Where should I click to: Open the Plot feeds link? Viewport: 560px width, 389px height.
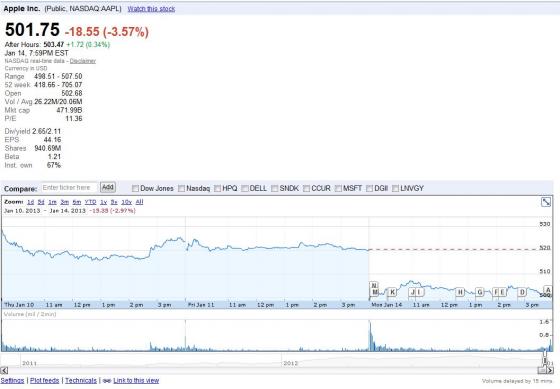(45, 380)
